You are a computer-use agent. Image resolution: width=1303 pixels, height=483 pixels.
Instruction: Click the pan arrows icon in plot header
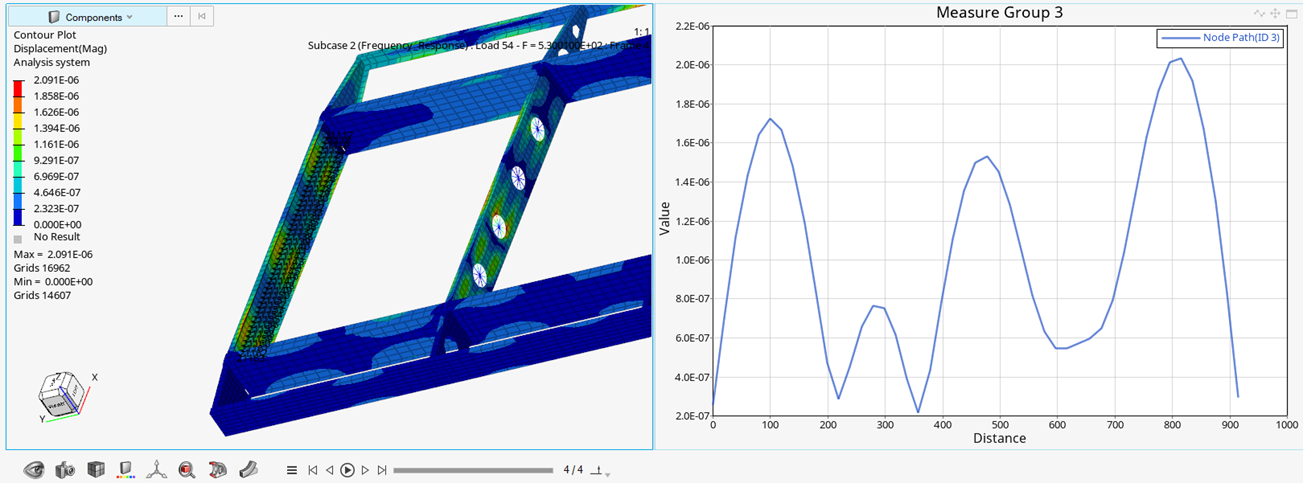click(x=1275, y=13)
